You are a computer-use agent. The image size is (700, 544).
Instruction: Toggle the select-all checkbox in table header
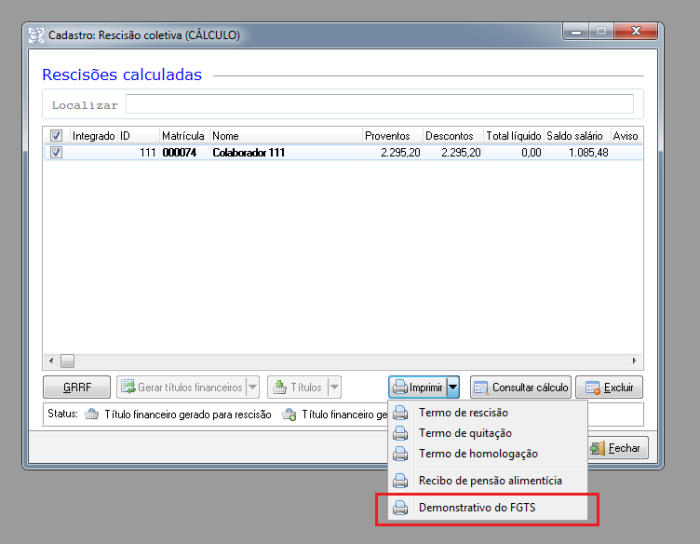(x=56, y=136)
